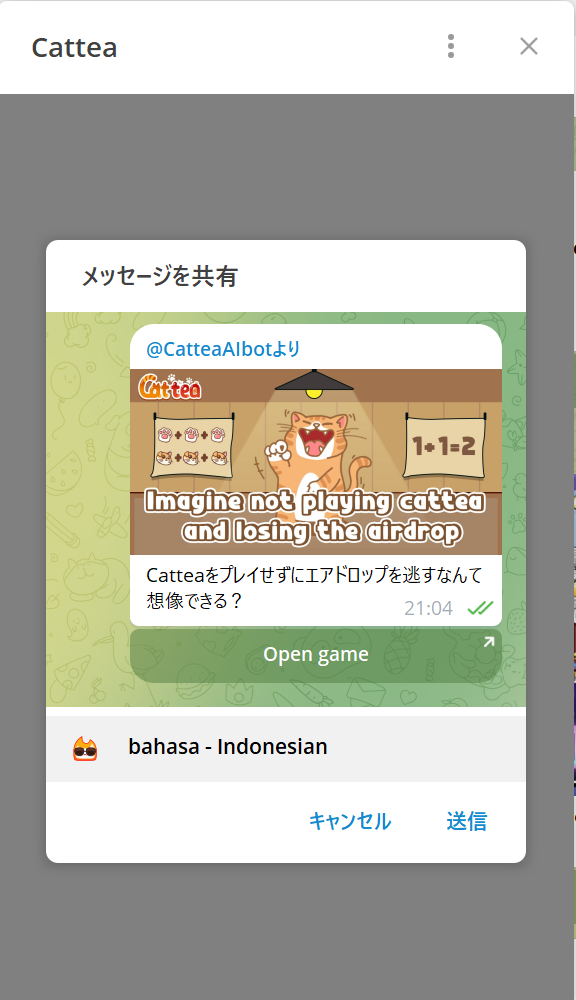
Task: Click the Cattea header title
Action: [75, 47]
